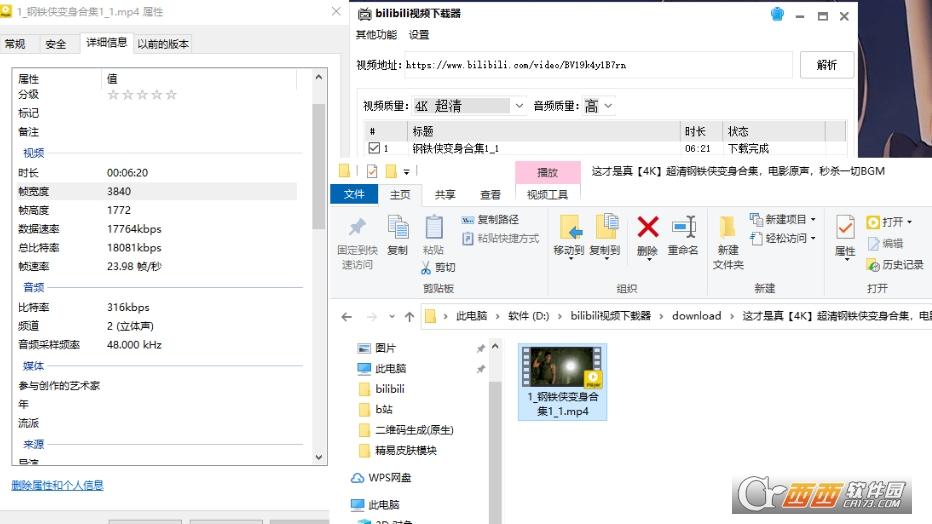Open the 视频工具 ribbon tab
This screenshot has height=524, width=932.
pyautogui.click(x=547, y=194)
